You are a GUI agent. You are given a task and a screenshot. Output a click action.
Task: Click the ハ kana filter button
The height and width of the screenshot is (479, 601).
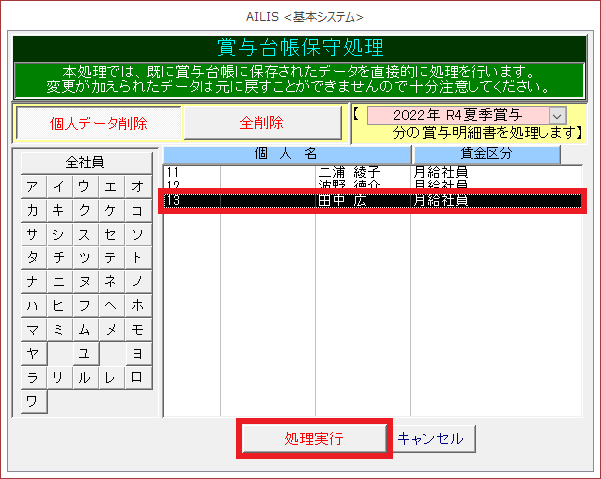[x=33, y=305]
